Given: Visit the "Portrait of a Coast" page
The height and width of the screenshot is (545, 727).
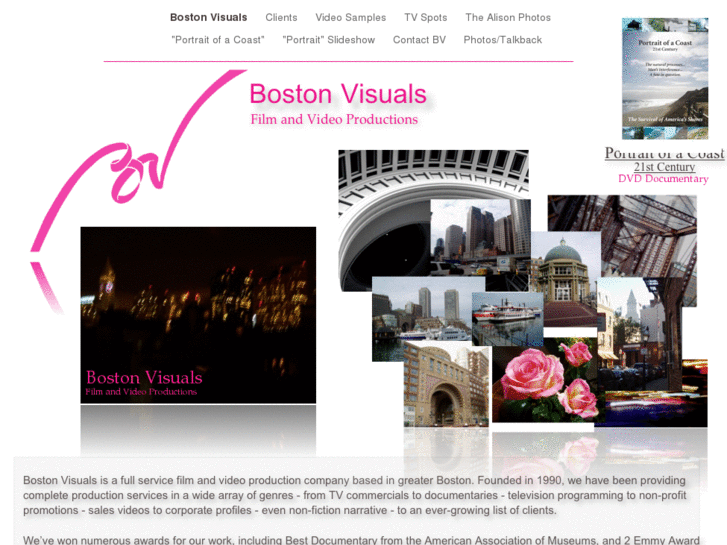Looking at the screenshot, I should (218, 40).
